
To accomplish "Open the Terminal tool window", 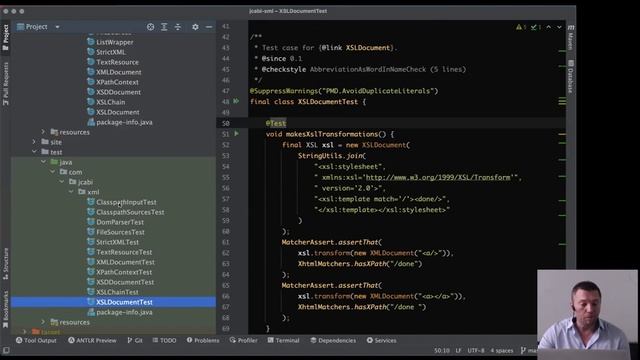I will tap(284, 340).
